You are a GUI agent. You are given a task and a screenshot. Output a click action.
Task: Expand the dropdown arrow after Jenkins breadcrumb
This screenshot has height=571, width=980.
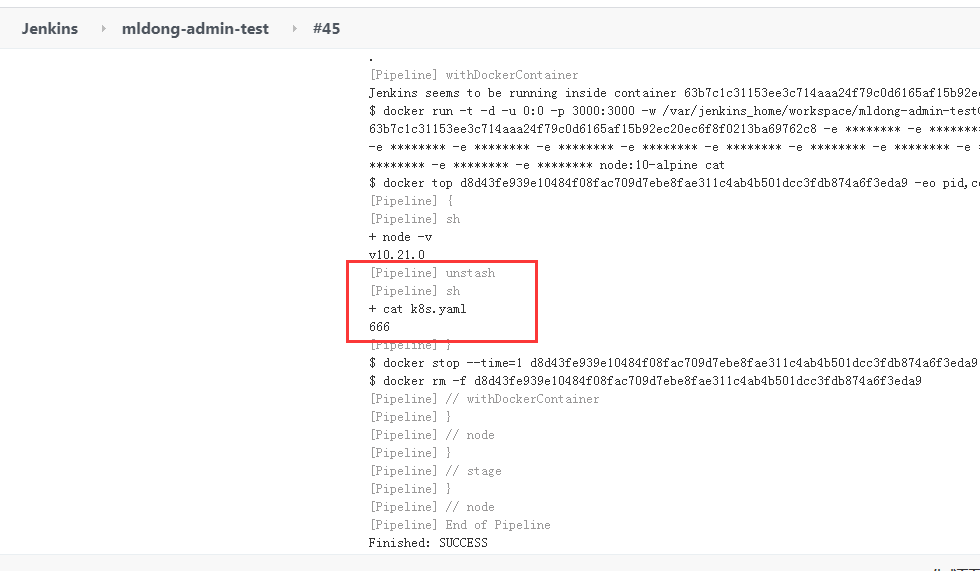[103, 29]
